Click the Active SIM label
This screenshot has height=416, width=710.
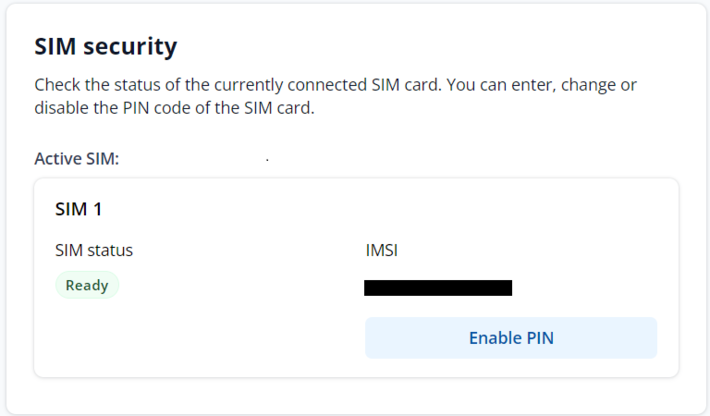point(77,159)
